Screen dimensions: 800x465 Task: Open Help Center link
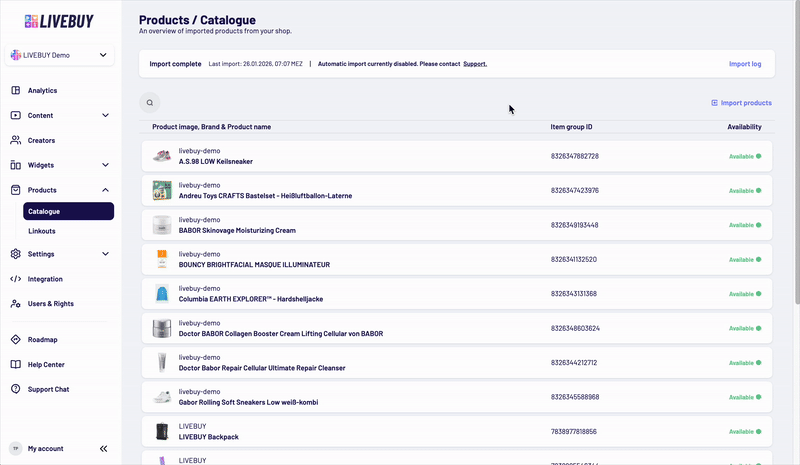[x=46, y=364]
